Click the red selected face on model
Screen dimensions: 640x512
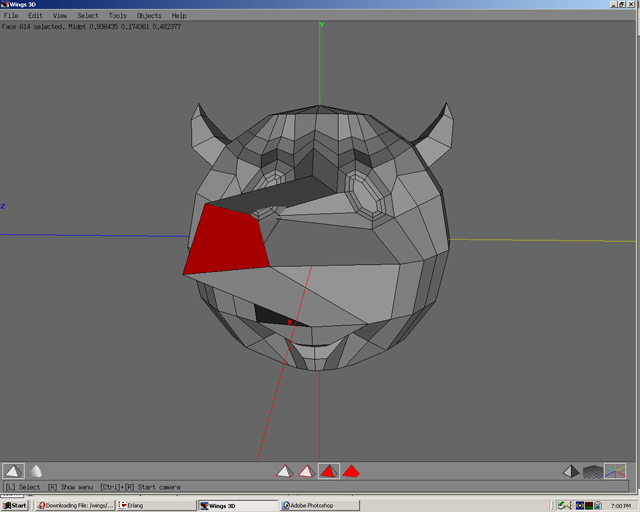coord(227,241)
